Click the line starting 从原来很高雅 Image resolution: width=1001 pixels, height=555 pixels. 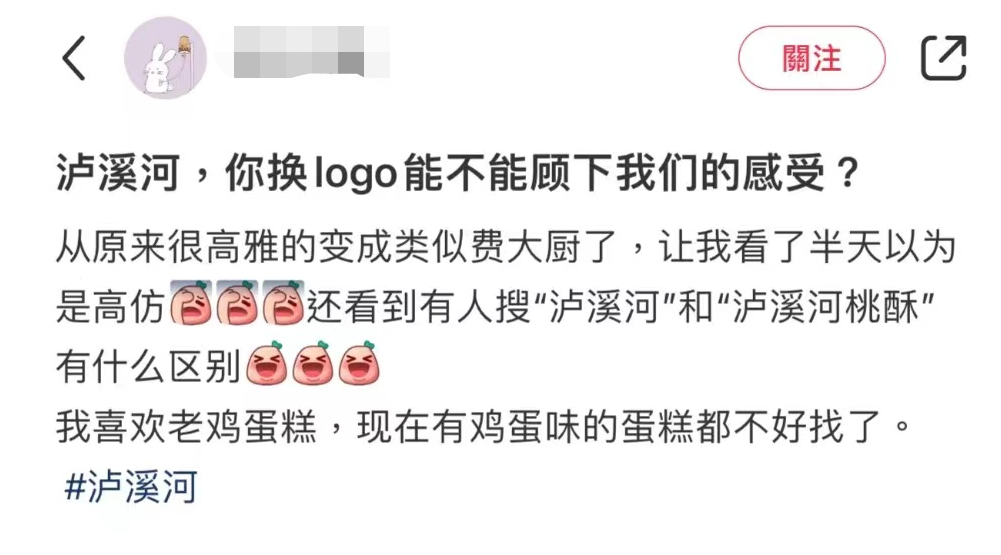506,248
